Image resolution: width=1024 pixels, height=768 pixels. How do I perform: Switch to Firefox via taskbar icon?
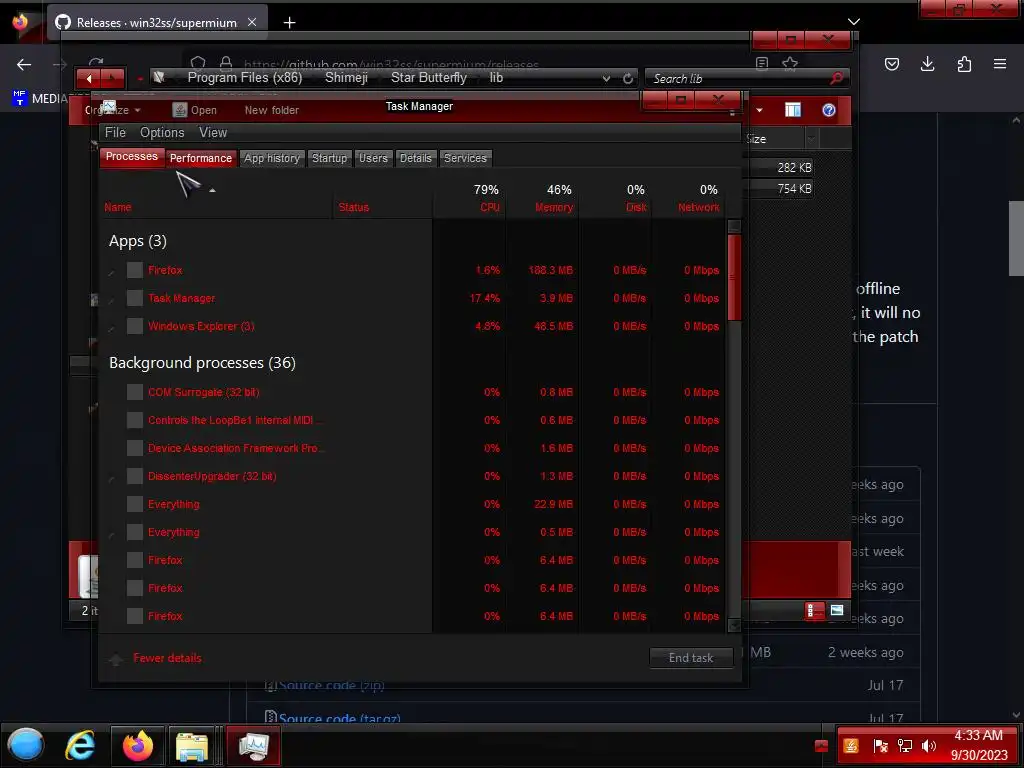pyautogui.click(x=138, y=745)
